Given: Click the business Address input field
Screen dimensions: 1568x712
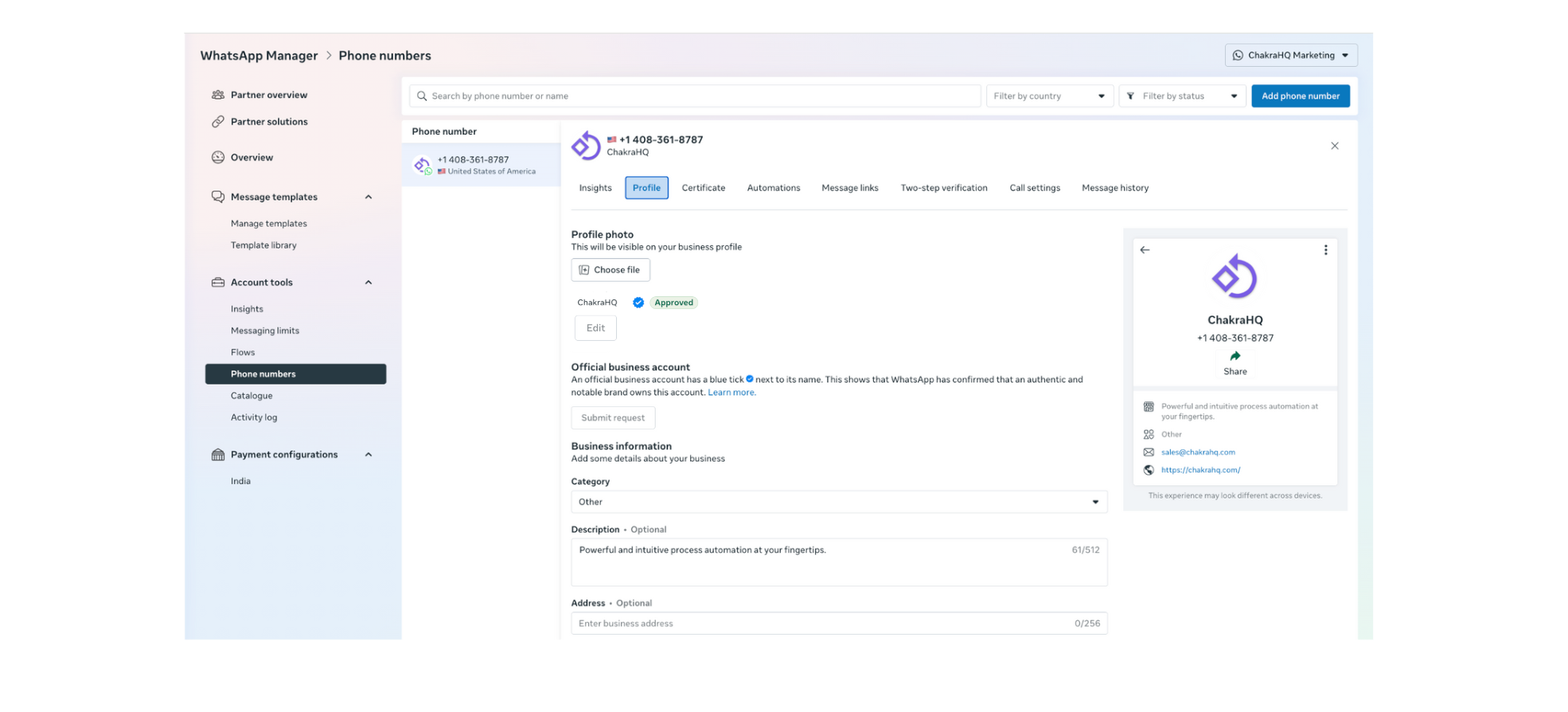Looking at the screenshot, I should click(x=839, y=624).
